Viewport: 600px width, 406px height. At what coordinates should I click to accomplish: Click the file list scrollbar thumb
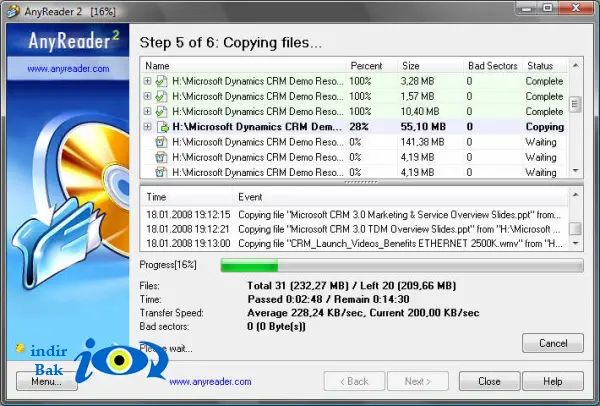575,104
